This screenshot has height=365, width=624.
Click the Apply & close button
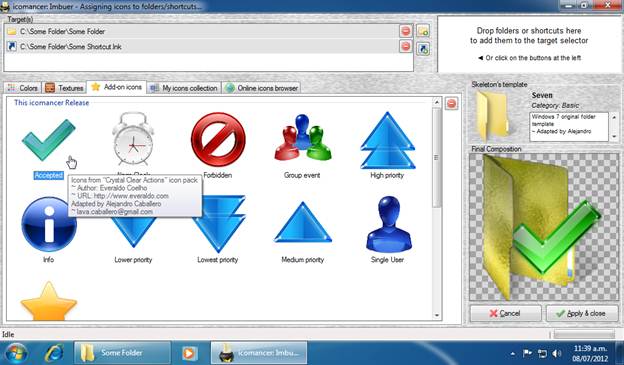[582, 314]
